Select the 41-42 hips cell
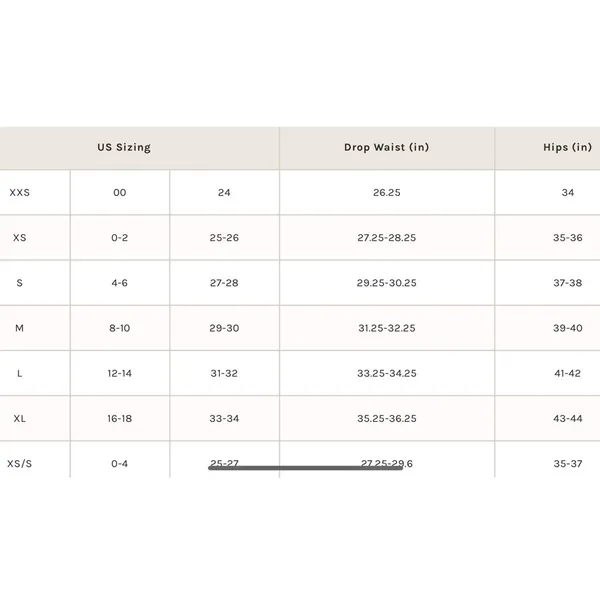Image resolution: width=600 pixels, height=600 pixels. (568, 373)
